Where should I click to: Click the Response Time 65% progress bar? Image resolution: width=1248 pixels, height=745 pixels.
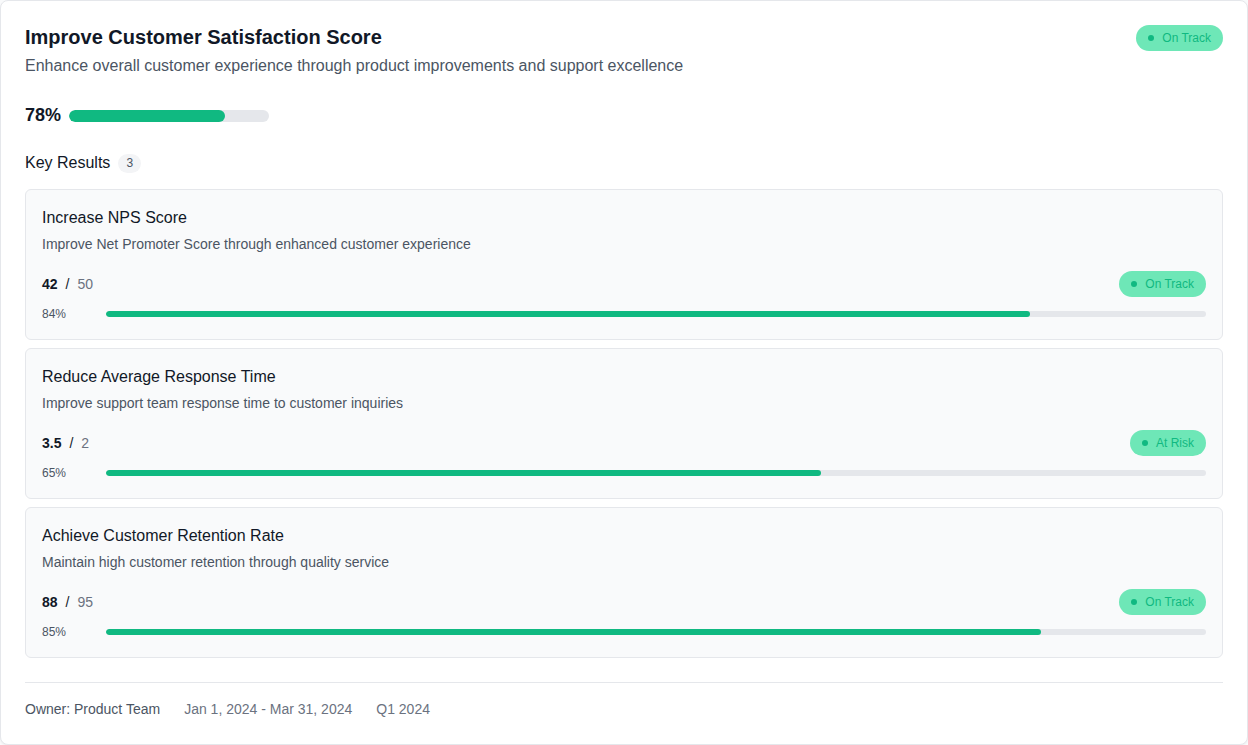655,473
